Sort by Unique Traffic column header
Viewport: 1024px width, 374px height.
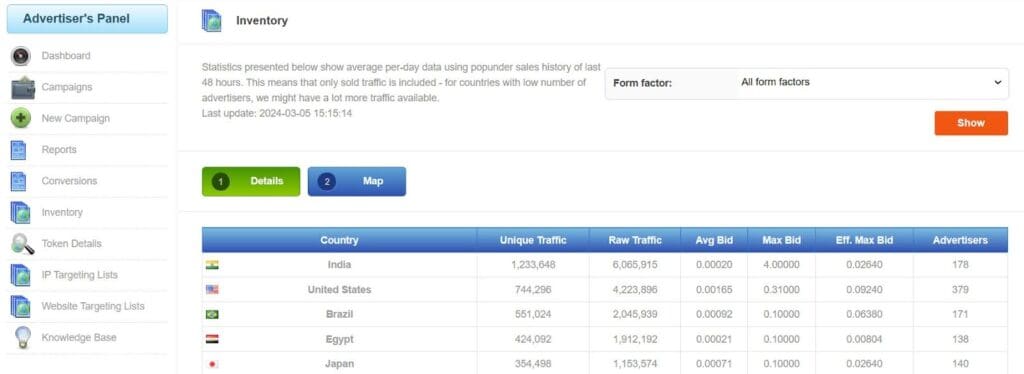(x=533, y=240)
